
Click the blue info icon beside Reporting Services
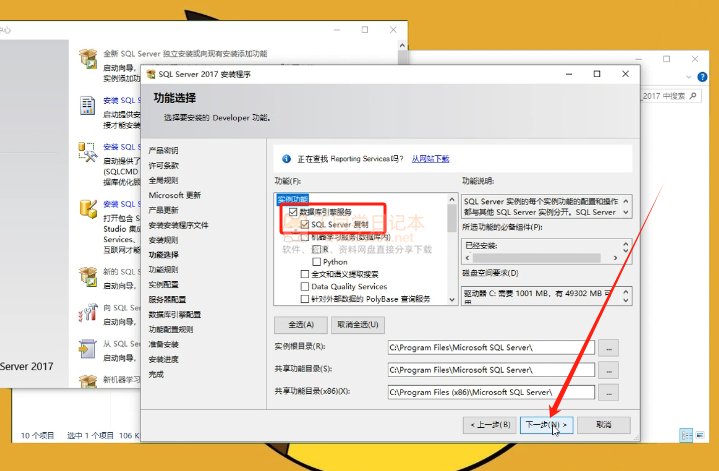point(286,158)
